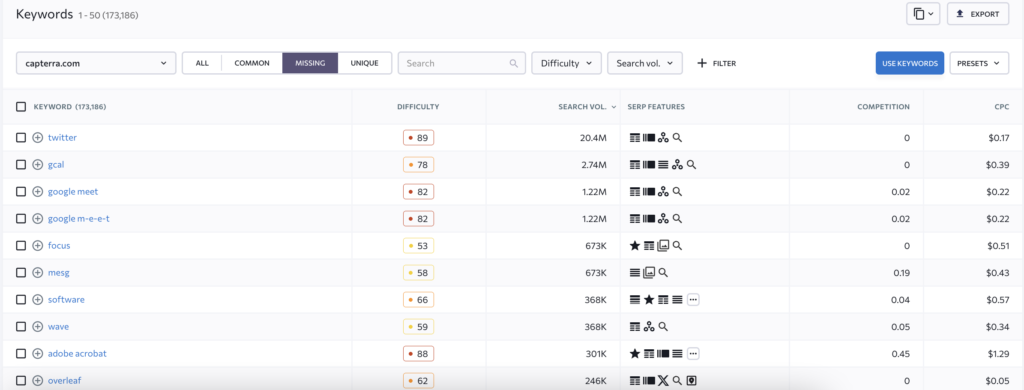Click into the Search input field
This screenshot has width=1024, height=390.
tap(461, 63)
